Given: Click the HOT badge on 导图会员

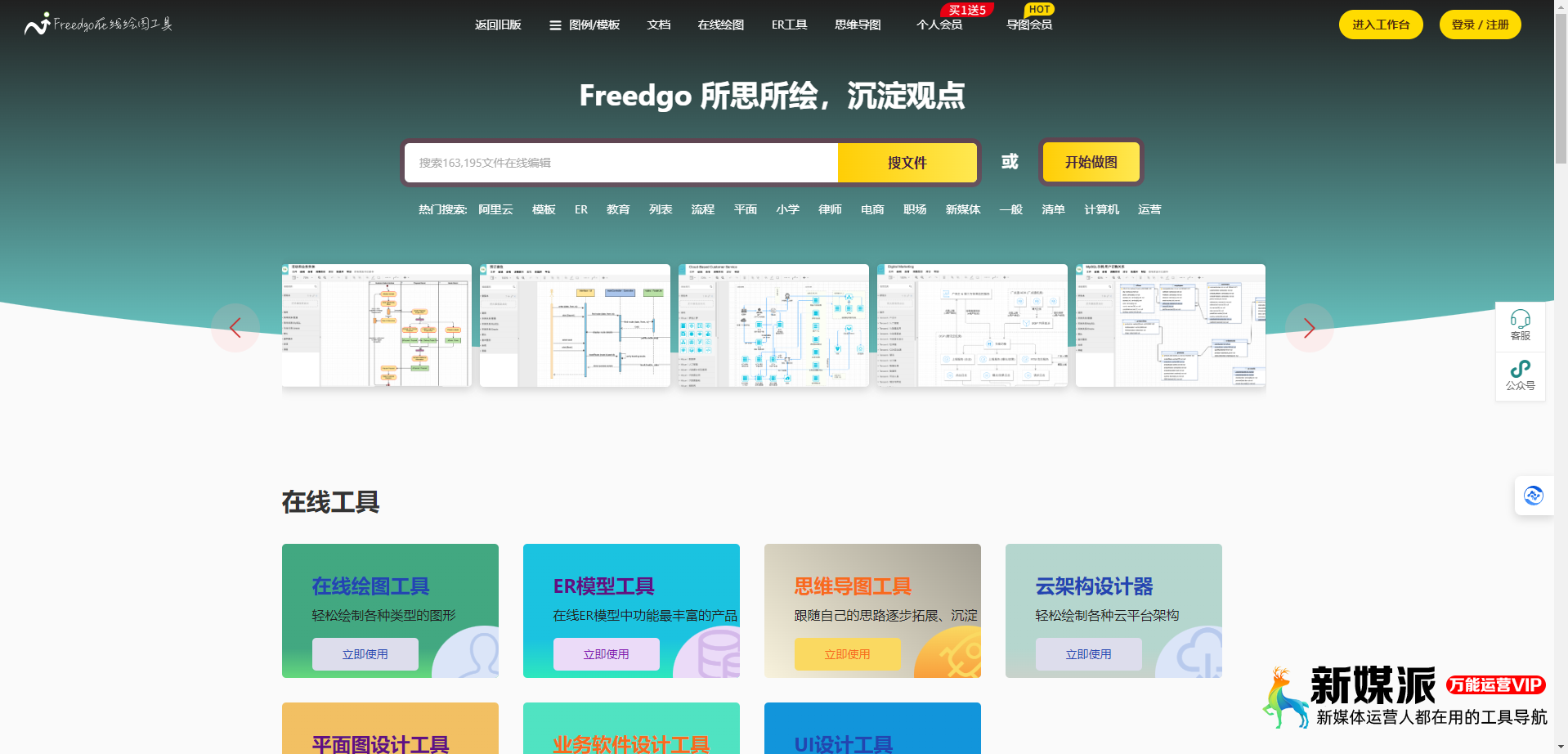Looking at the screenshot, I should pos(1039,9).
